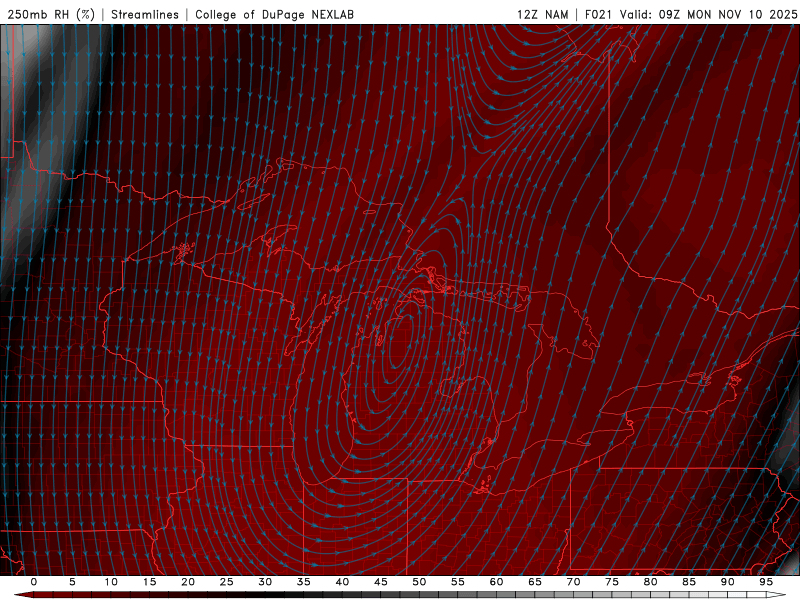Click the "12Z NAM" model run label

point(542,14)
